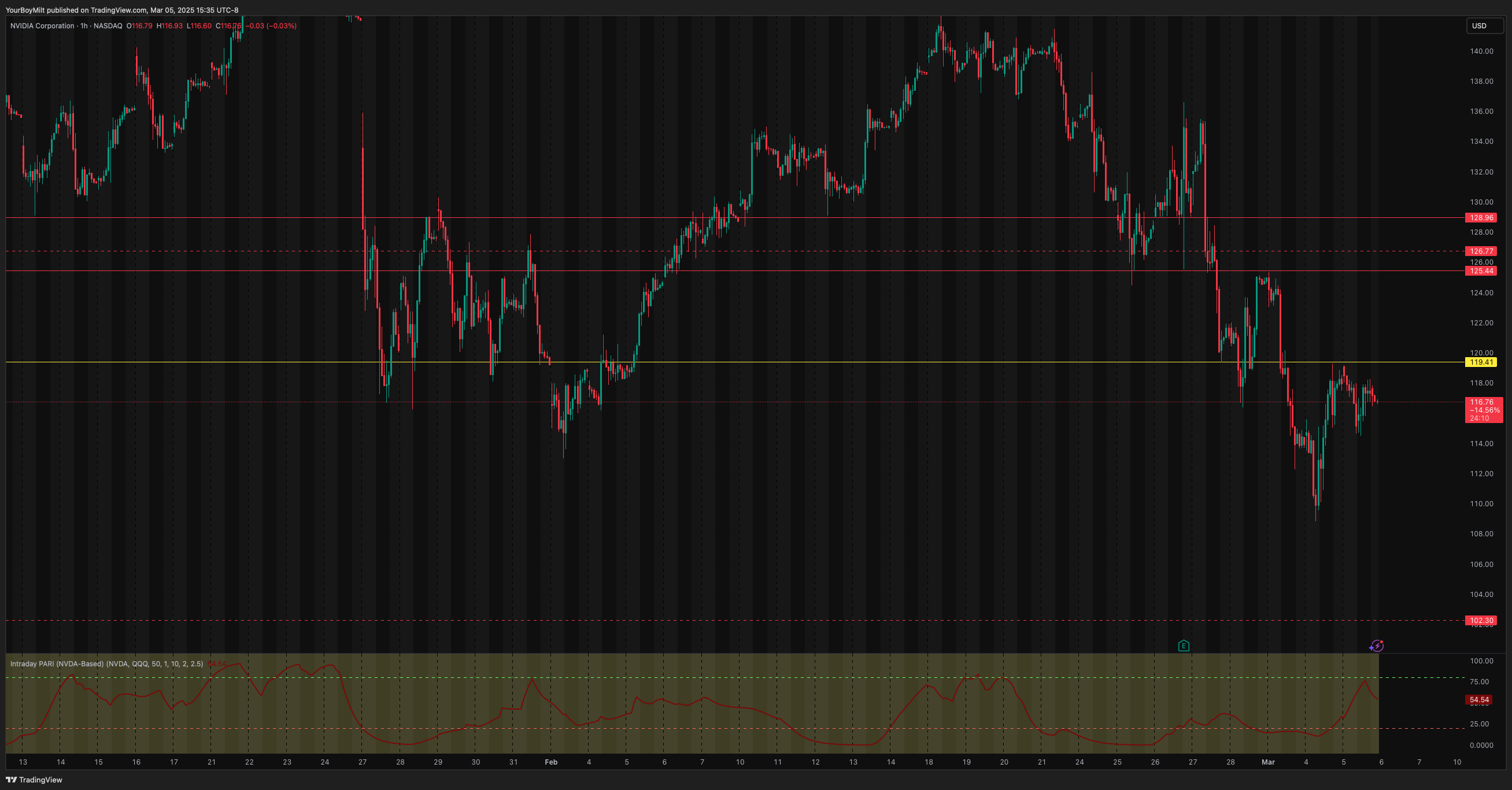1512x790 pixels.
Task: Click the 126.77 dashed-line price label
Action: coord(1481,251)
